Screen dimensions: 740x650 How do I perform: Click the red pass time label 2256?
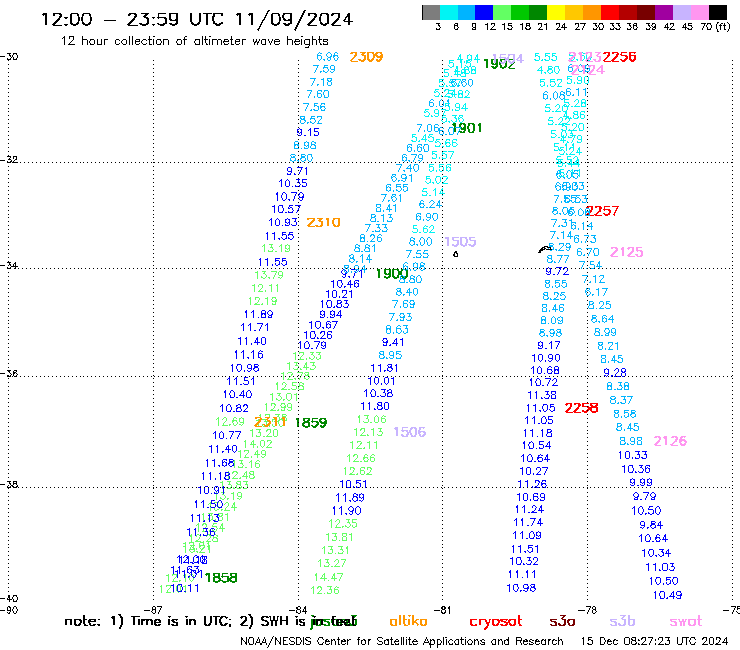point(619,57)
